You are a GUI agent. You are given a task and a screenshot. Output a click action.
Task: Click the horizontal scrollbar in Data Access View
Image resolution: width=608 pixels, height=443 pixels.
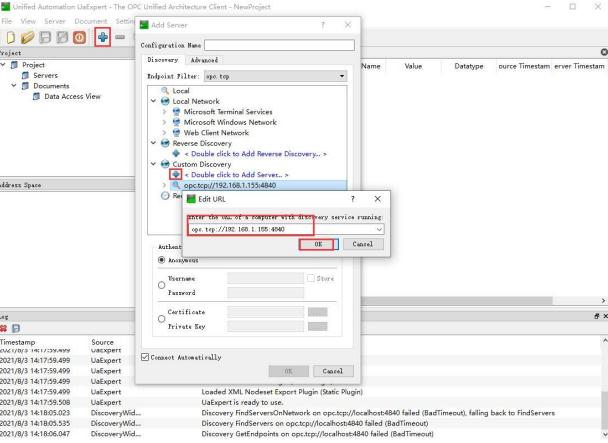(x=457, y=300)
